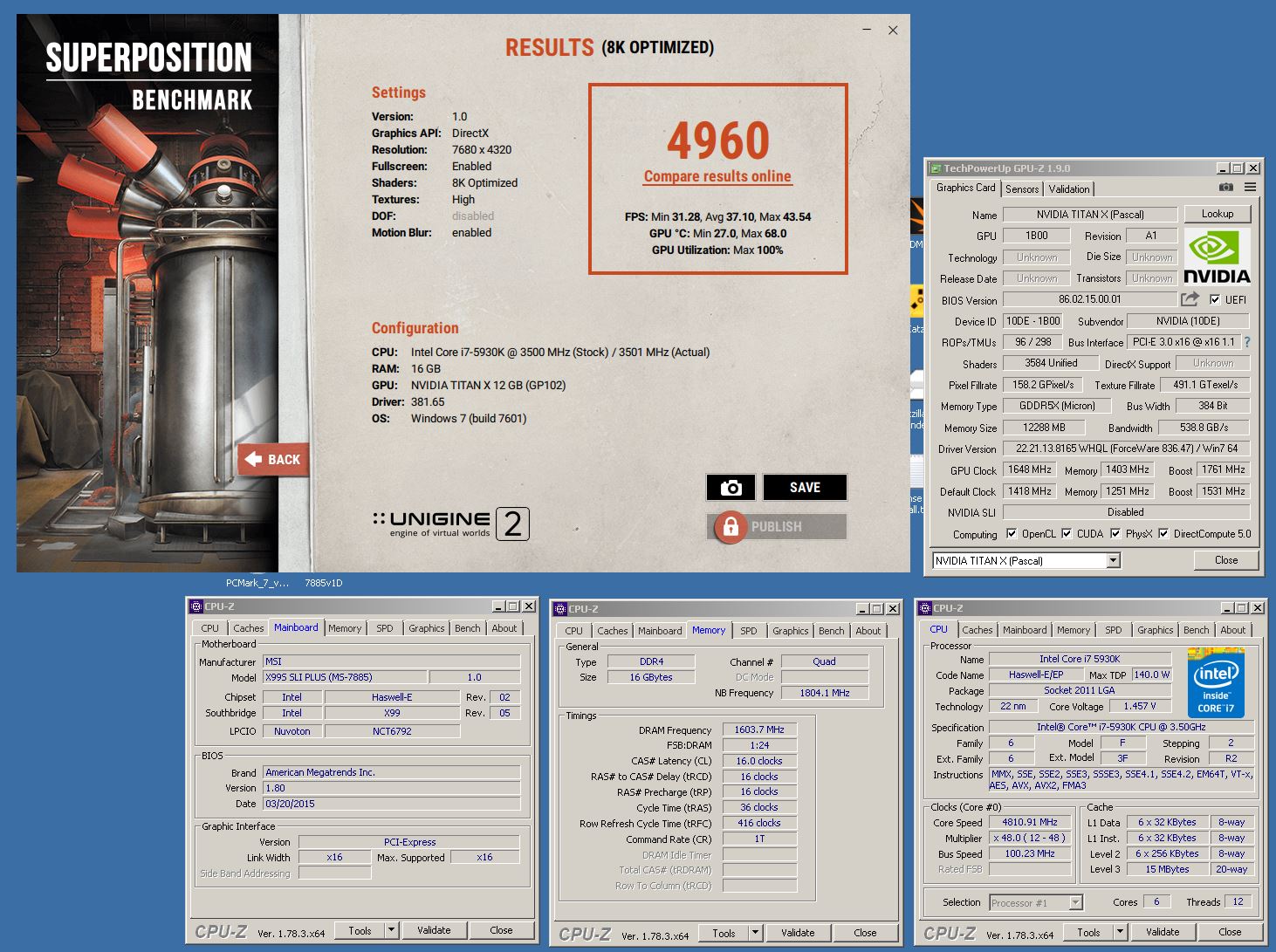This screenshot has height=952, width=1276.
Task: Click the BIOS version share/export icon in GPU-Z
Action: [x=1190, y=299]
